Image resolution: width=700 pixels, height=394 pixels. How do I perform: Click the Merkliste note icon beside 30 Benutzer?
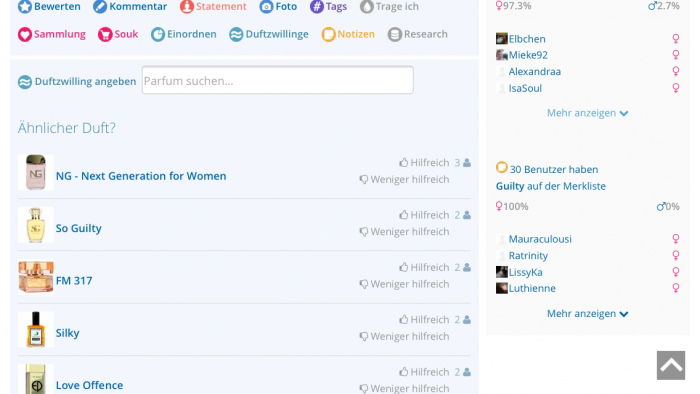point(501,167)
